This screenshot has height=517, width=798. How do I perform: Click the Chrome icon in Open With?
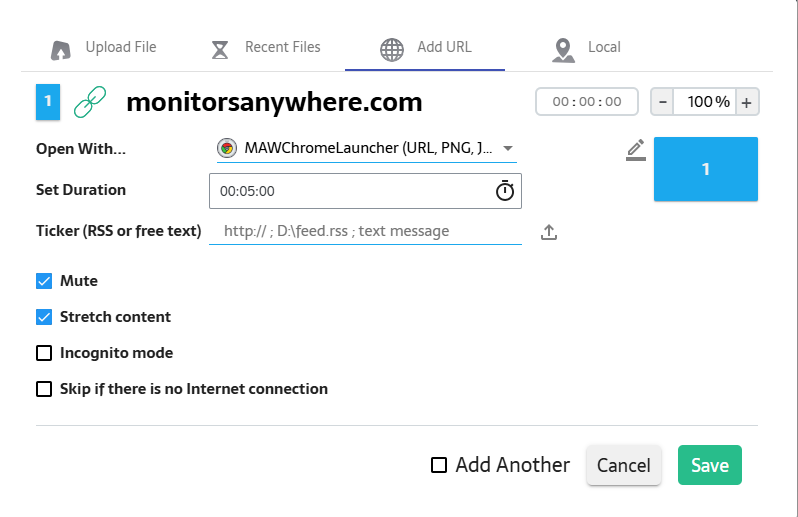tap(227, 148)
